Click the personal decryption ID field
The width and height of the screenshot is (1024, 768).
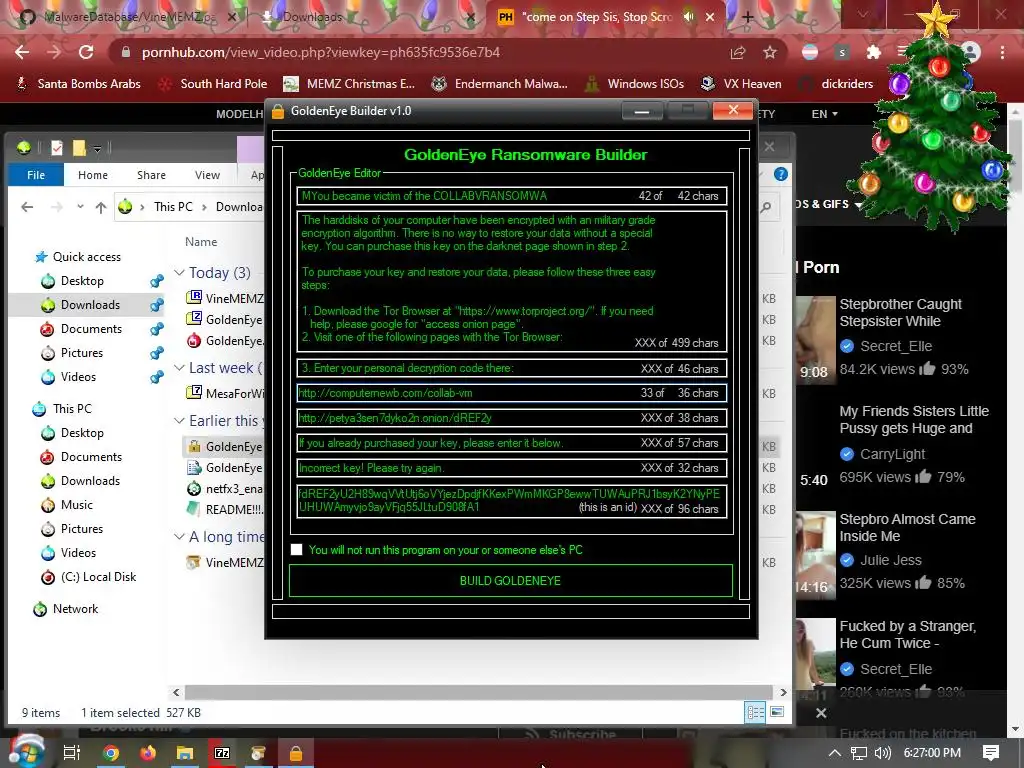(511, 501)
